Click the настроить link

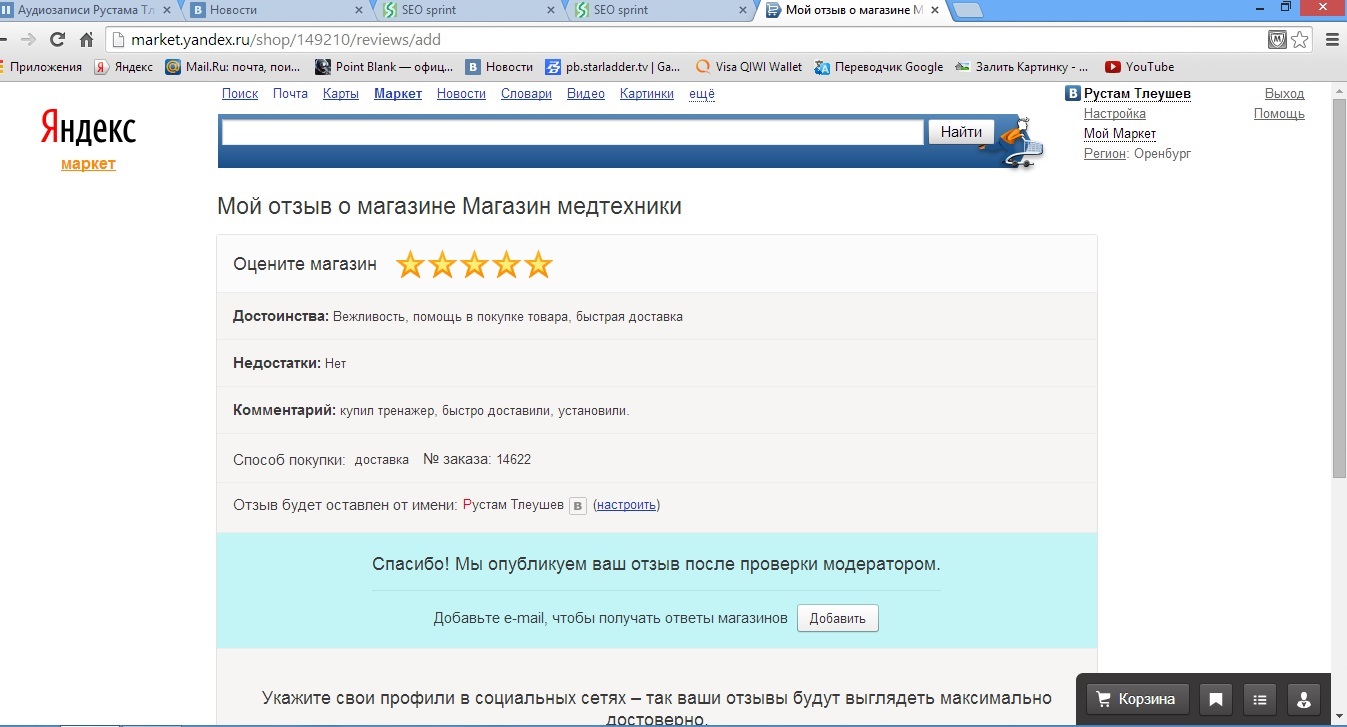pos(627,505)
